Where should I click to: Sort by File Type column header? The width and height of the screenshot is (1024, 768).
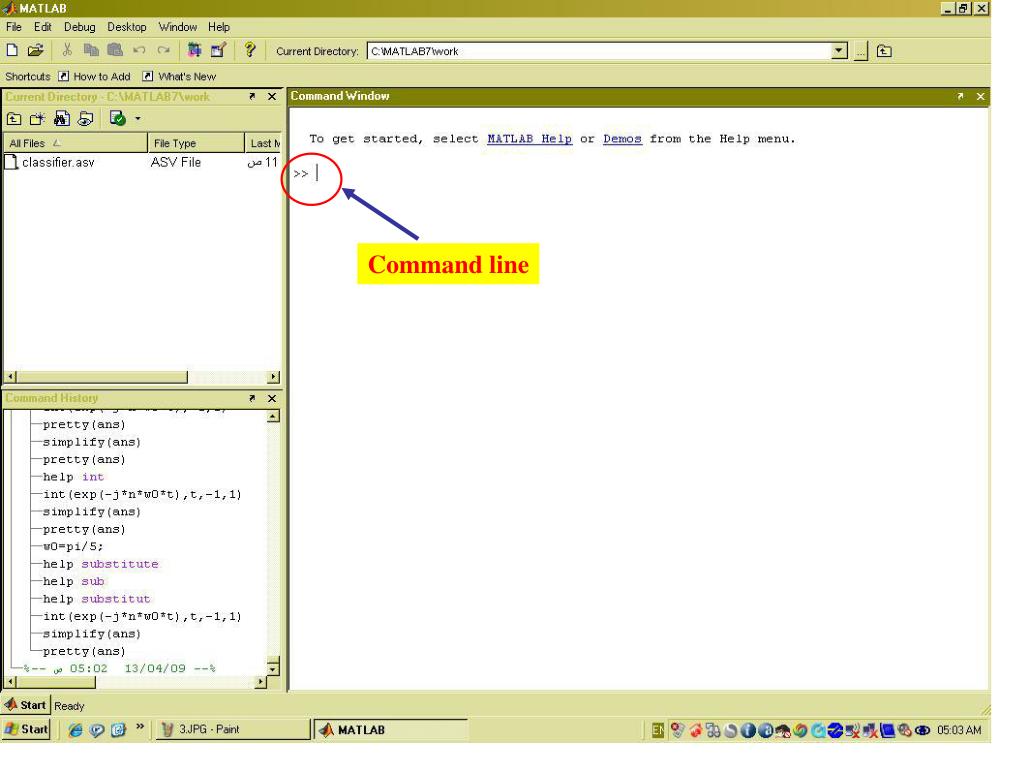(x=197, y=143)
